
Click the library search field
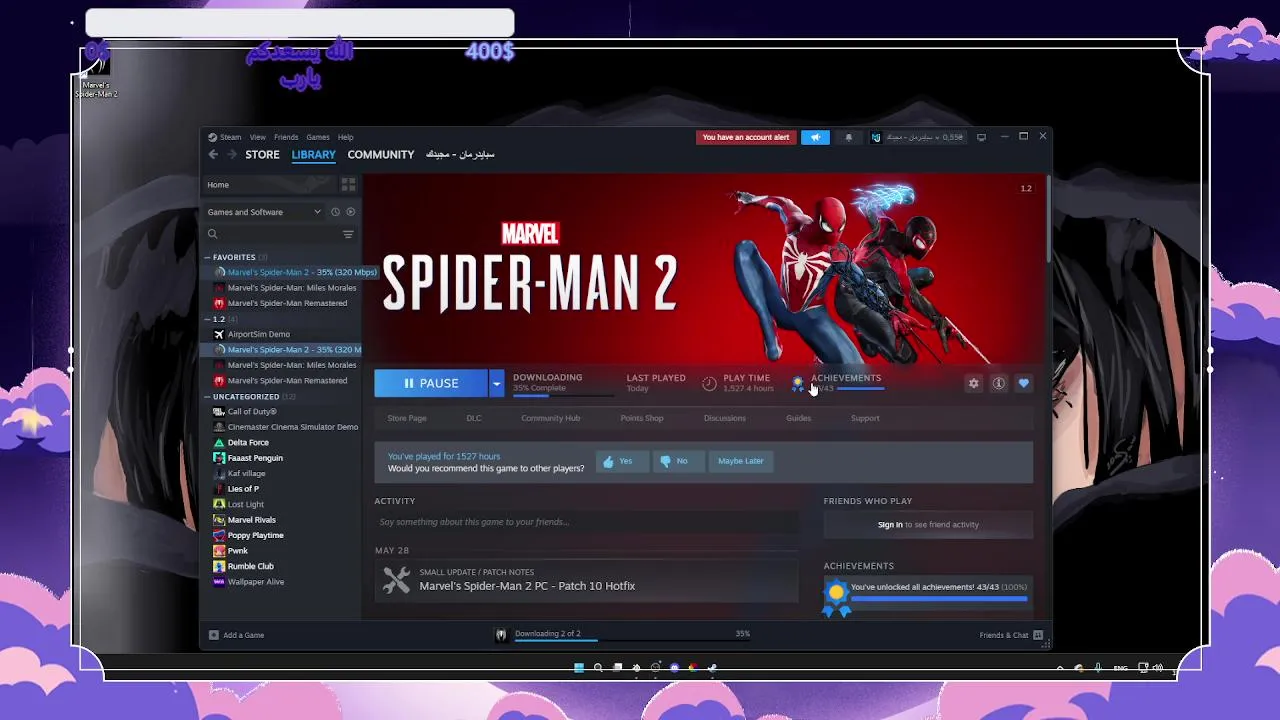coord(272,234)
